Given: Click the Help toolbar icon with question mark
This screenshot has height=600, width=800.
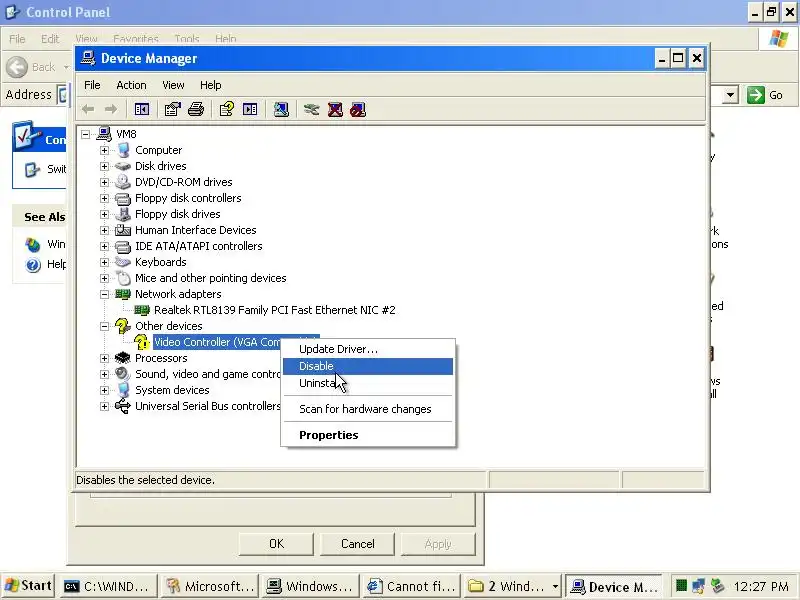Looking at the screenshot, I should click(x=227, y=109).
